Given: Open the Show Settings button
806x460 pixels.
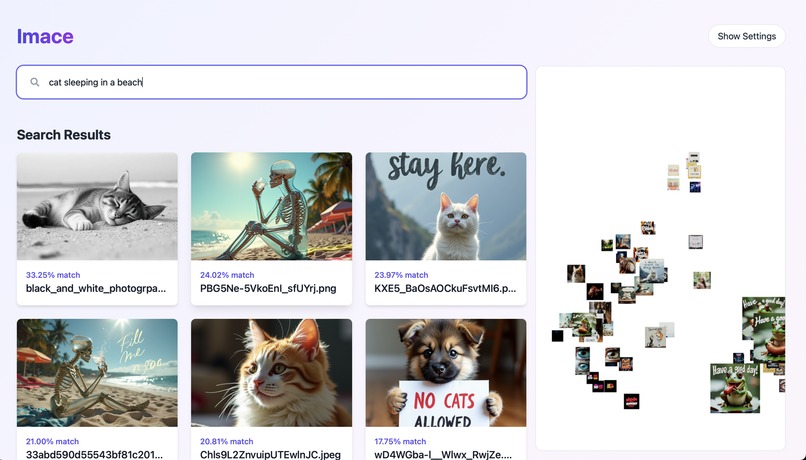Looking at the screenshot, I should [x=746, y=36].
